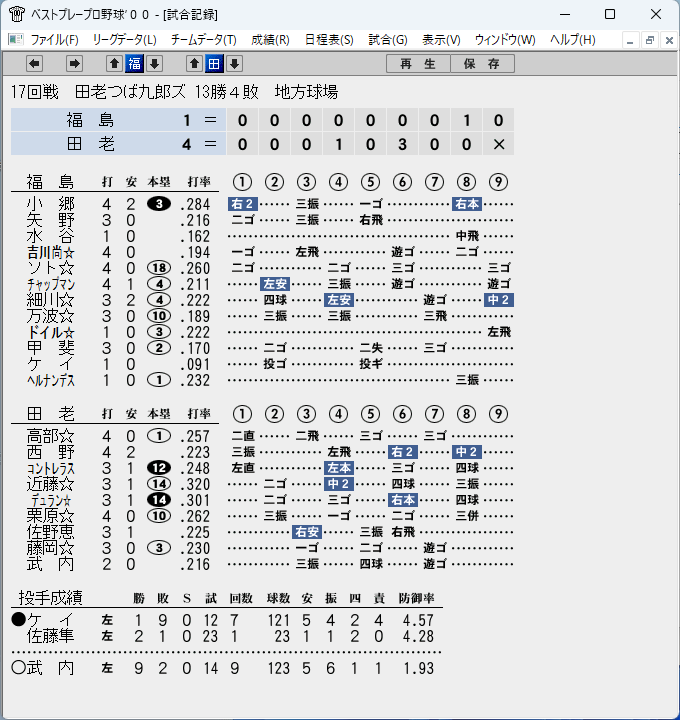The image size is (680, 720).
Task: Click player name ヘルナンデス in 福島 lineup
Action: (51, 380)
